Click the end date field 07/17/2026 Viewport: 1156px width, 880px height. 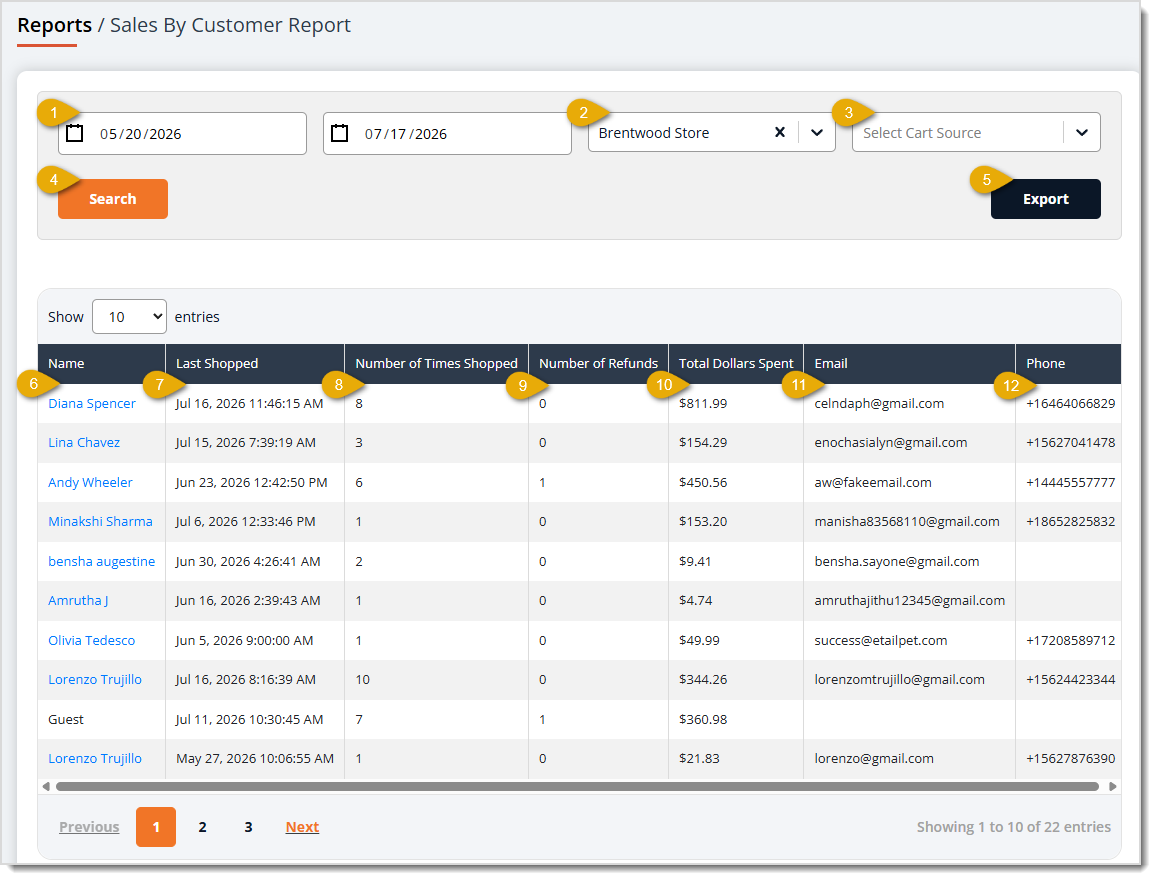[x=447, y=133]
